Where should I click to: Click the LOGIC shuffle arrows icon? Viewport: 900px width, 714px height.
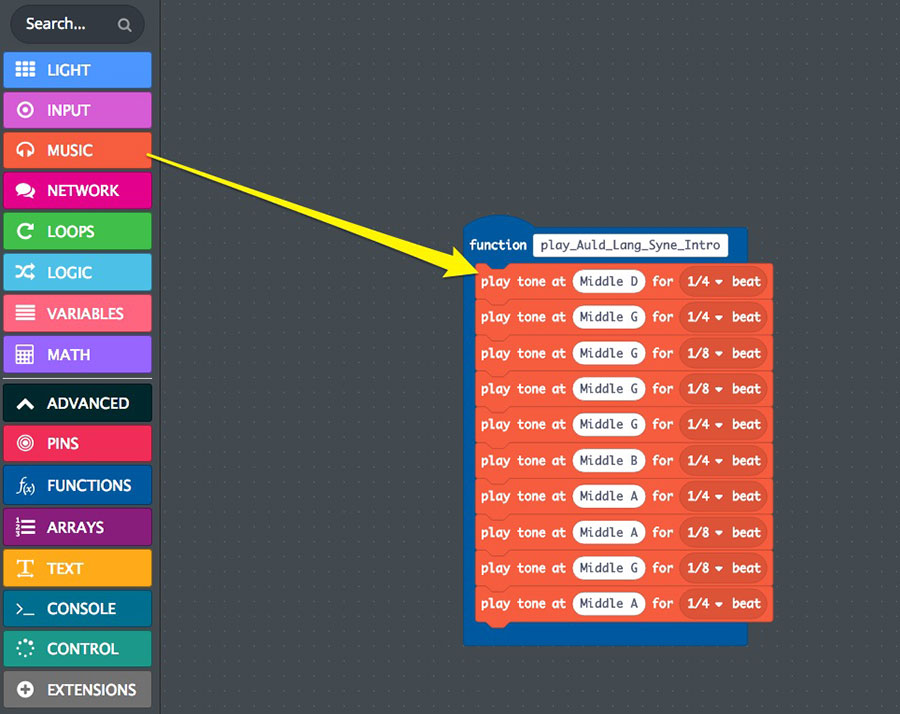26,272
